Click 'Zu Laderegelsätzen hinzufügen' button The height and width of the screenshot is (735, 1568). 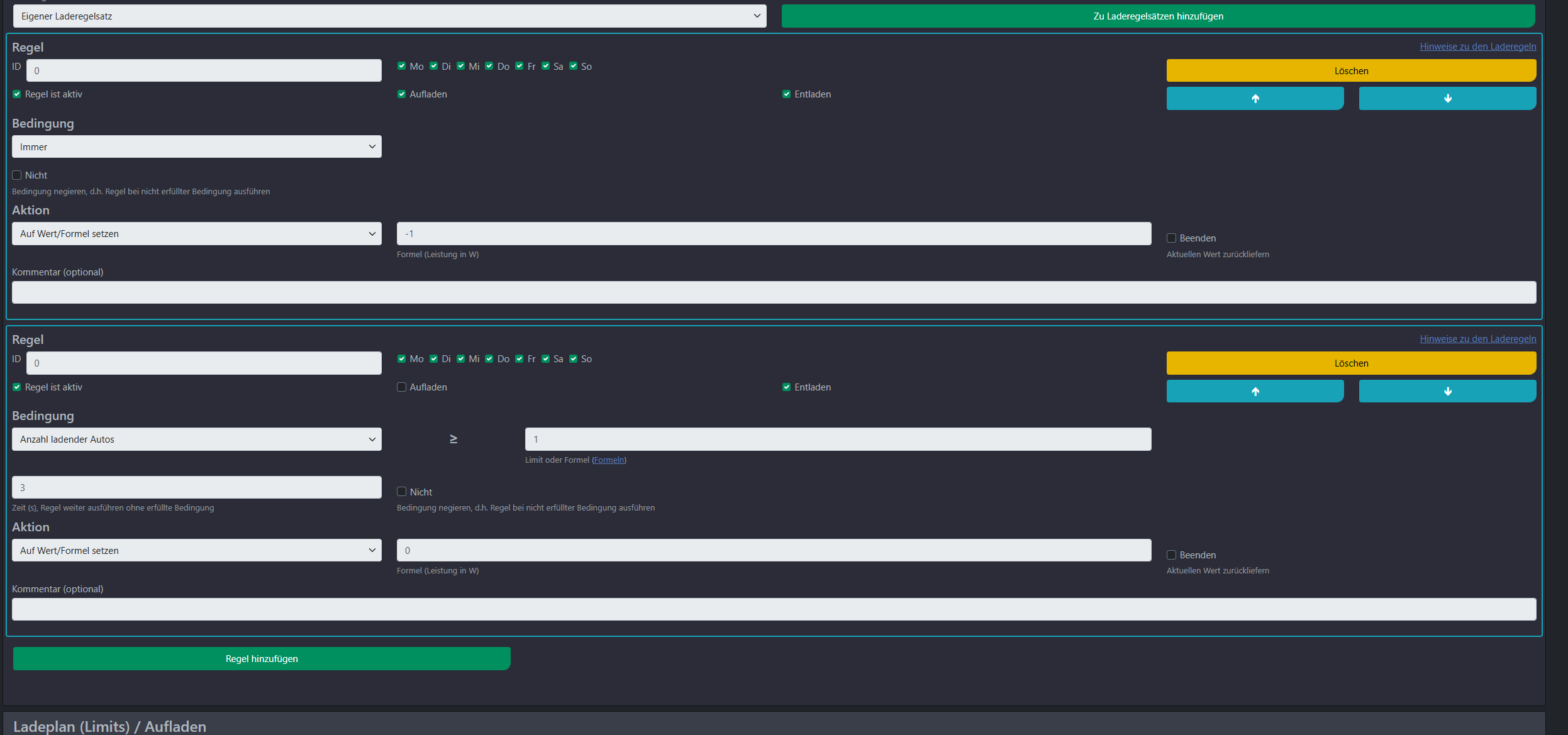1157,16
